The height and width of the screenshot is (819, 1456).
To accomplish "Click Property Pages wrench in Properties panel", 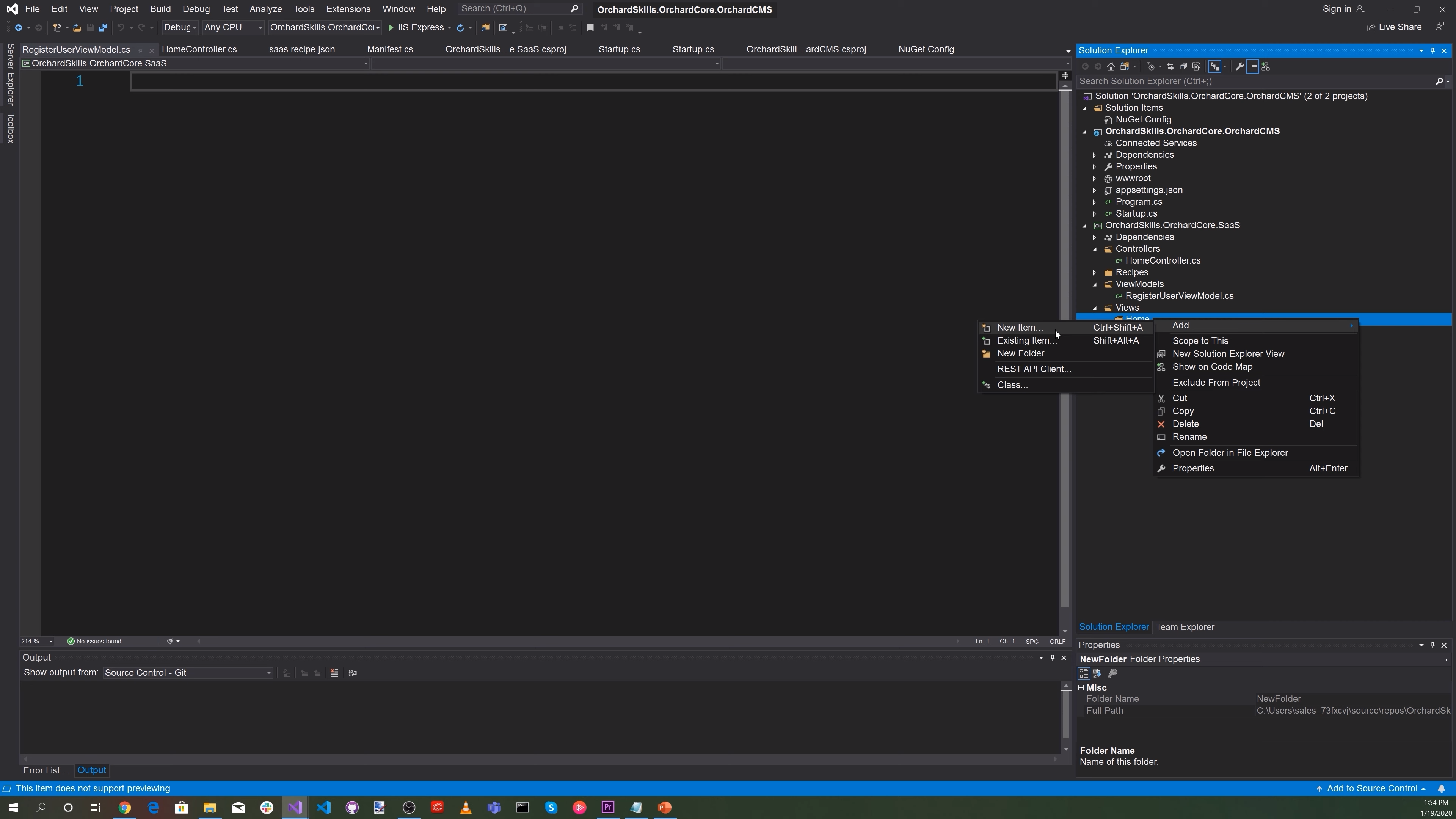I will point(1112,673).
